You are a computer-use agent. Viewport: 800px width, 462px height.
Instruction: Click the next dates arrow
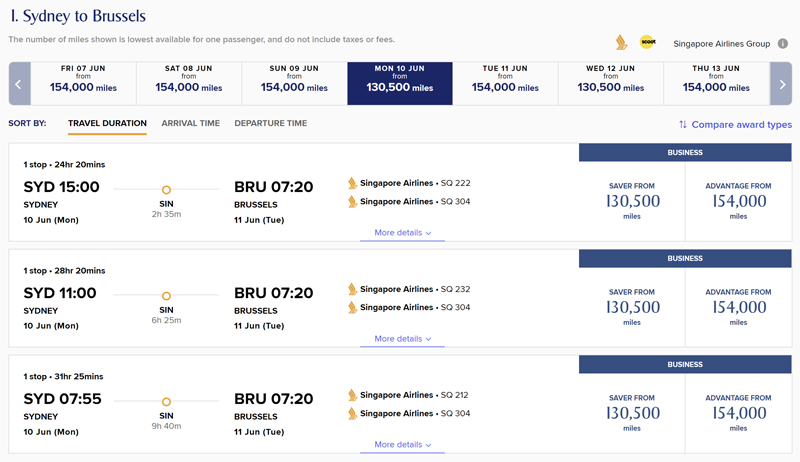tap(781, 84)
